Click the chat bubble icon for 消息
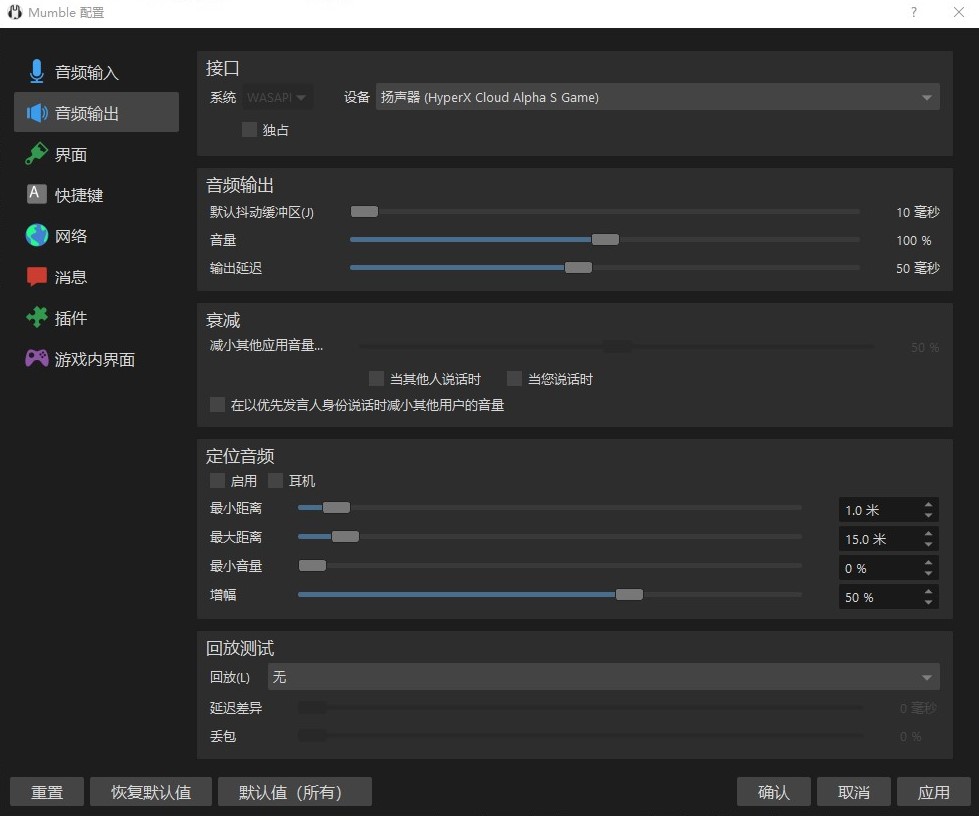This screenshot has width=979, height=816. 37,277
